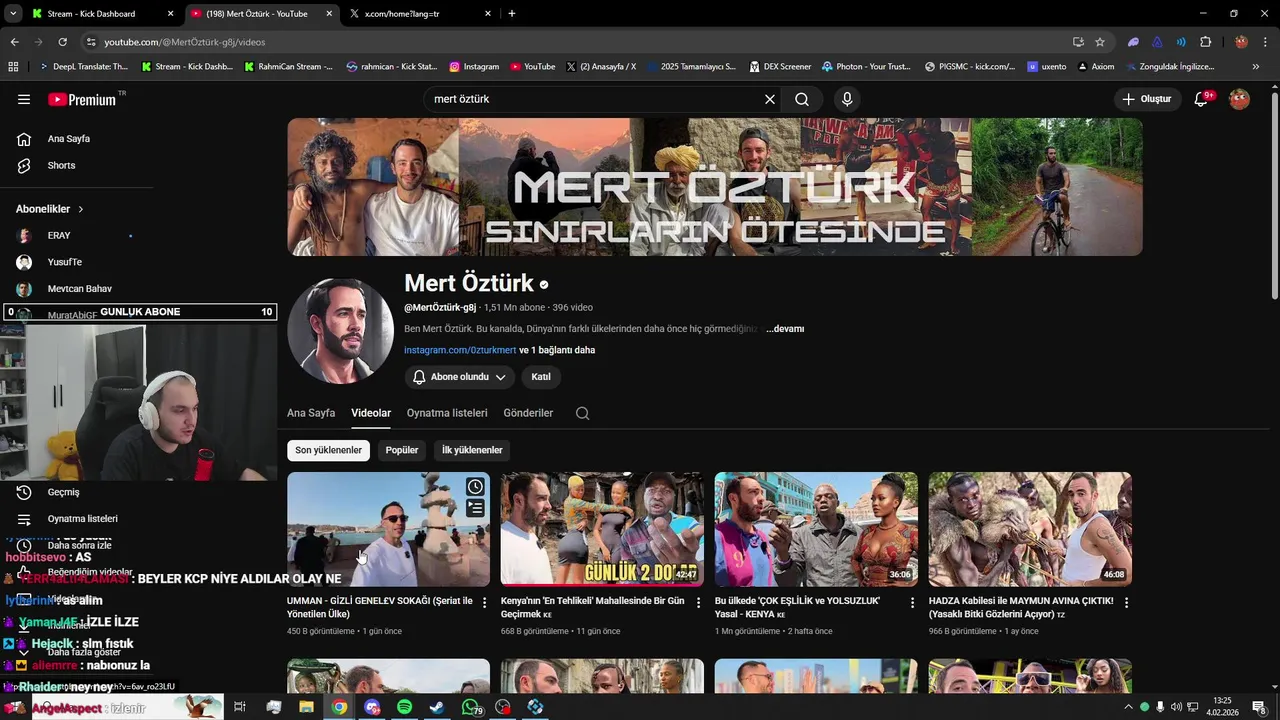Select the İlk yüklenenler filter chip
The image size is (1280, 720).
(472, 450)
